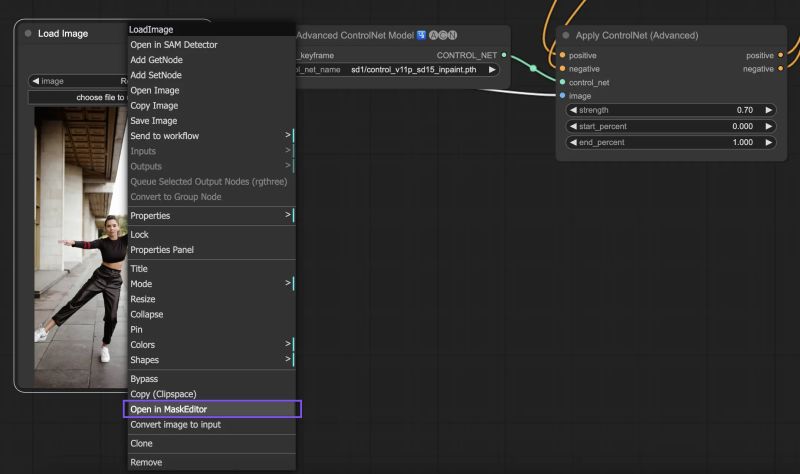Increase end_percent with right arrow
The width and height of the screenshot is (800, 474).
[x=768, y=142]
